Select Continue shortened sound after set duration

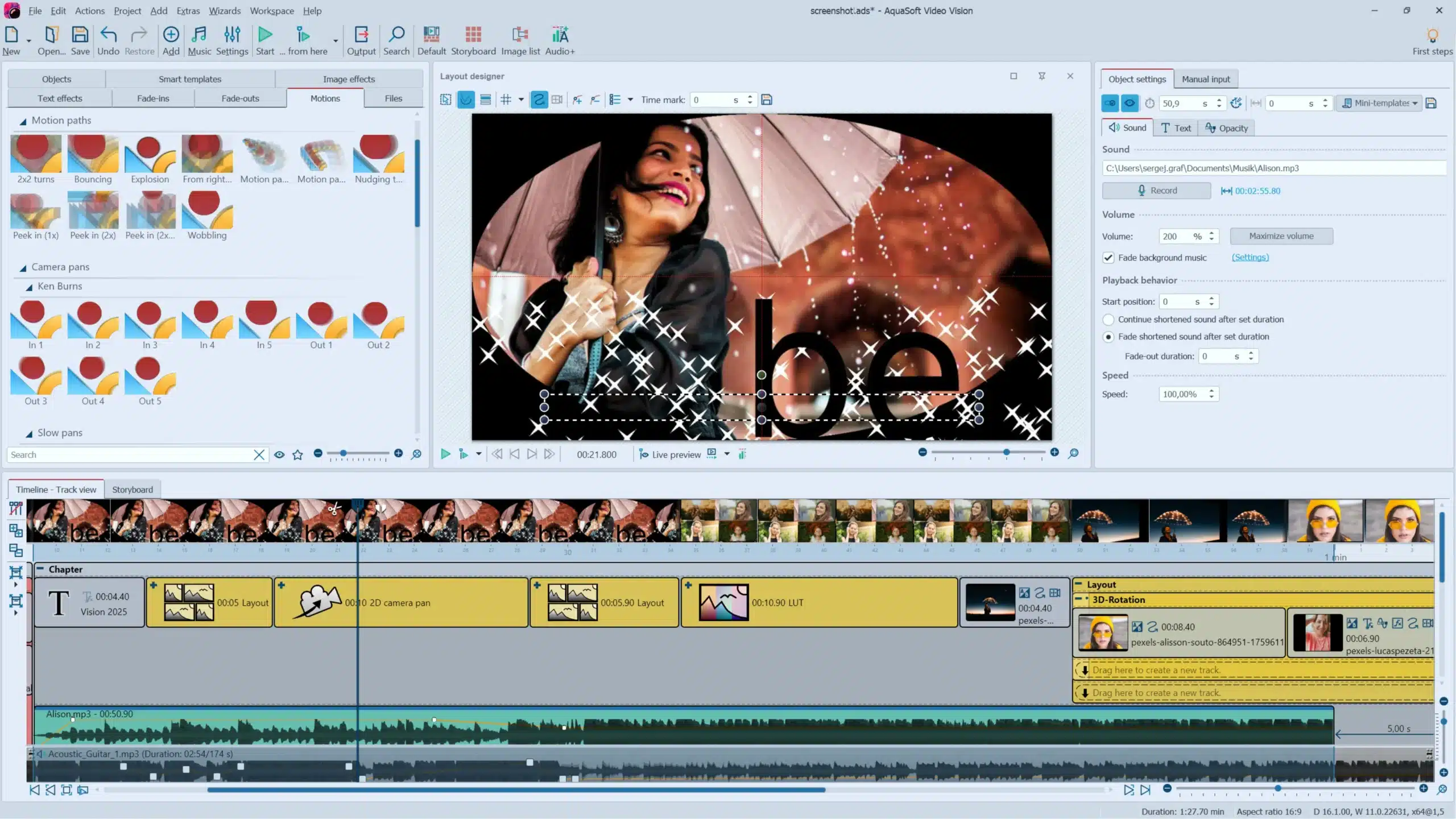[x=1108, y=320]
